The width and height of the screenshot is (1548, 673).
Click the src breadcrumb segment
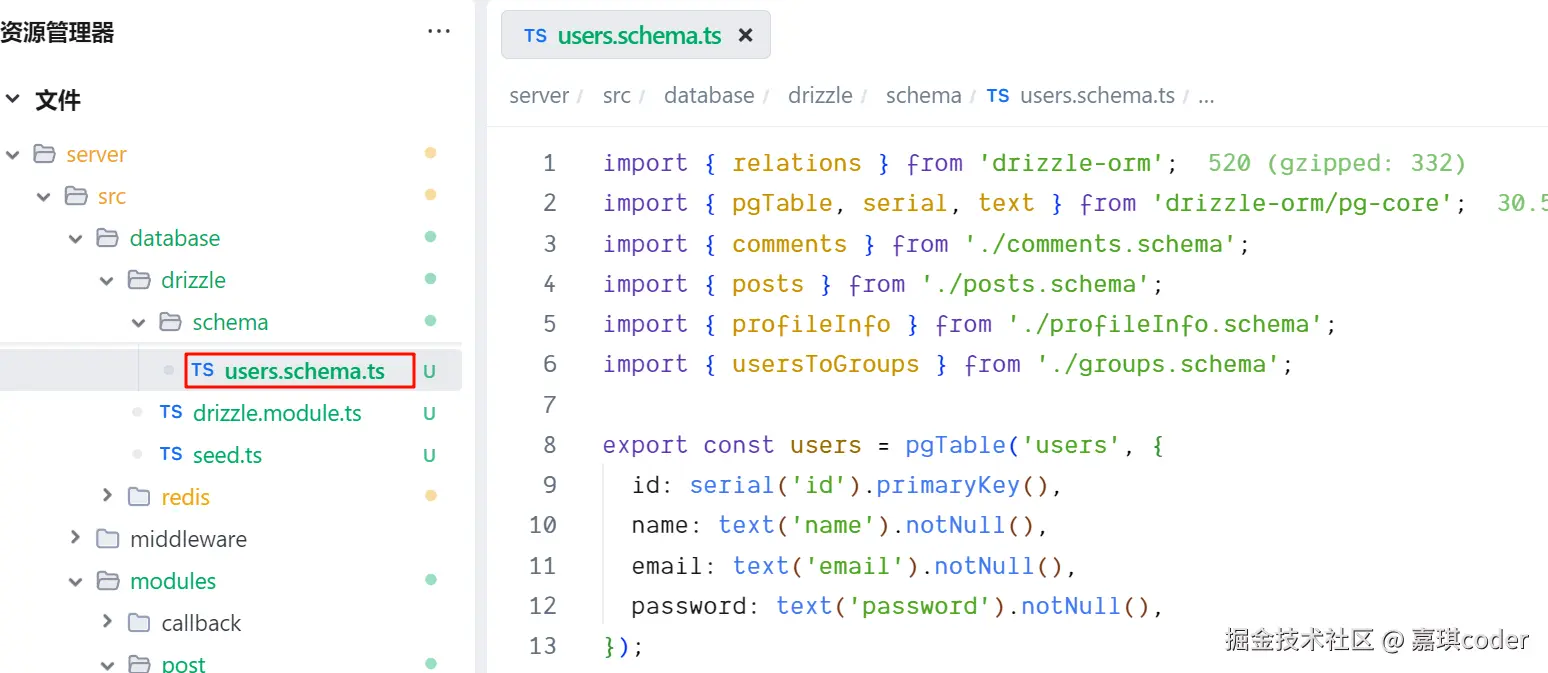point(617,96)
